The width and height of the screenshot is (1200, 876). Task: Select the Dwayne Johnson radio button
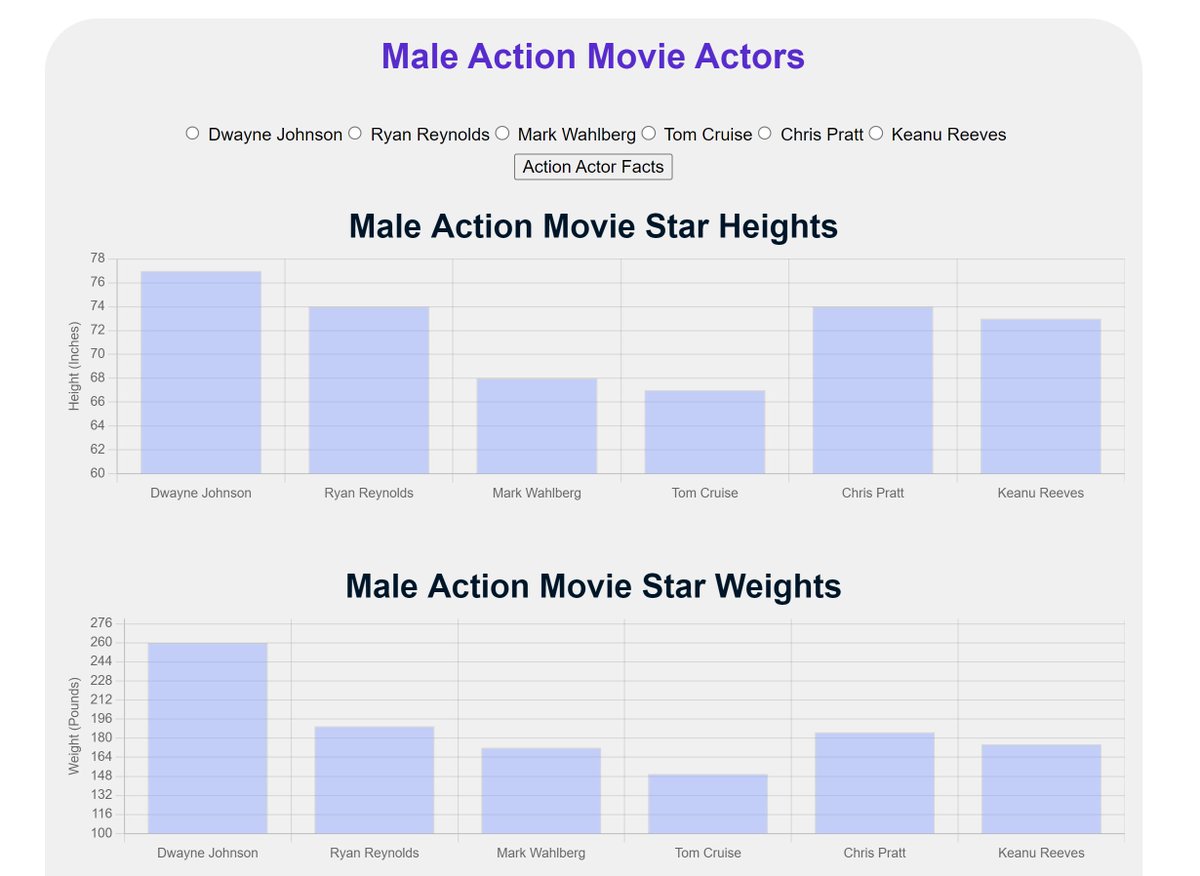(192, 133)
